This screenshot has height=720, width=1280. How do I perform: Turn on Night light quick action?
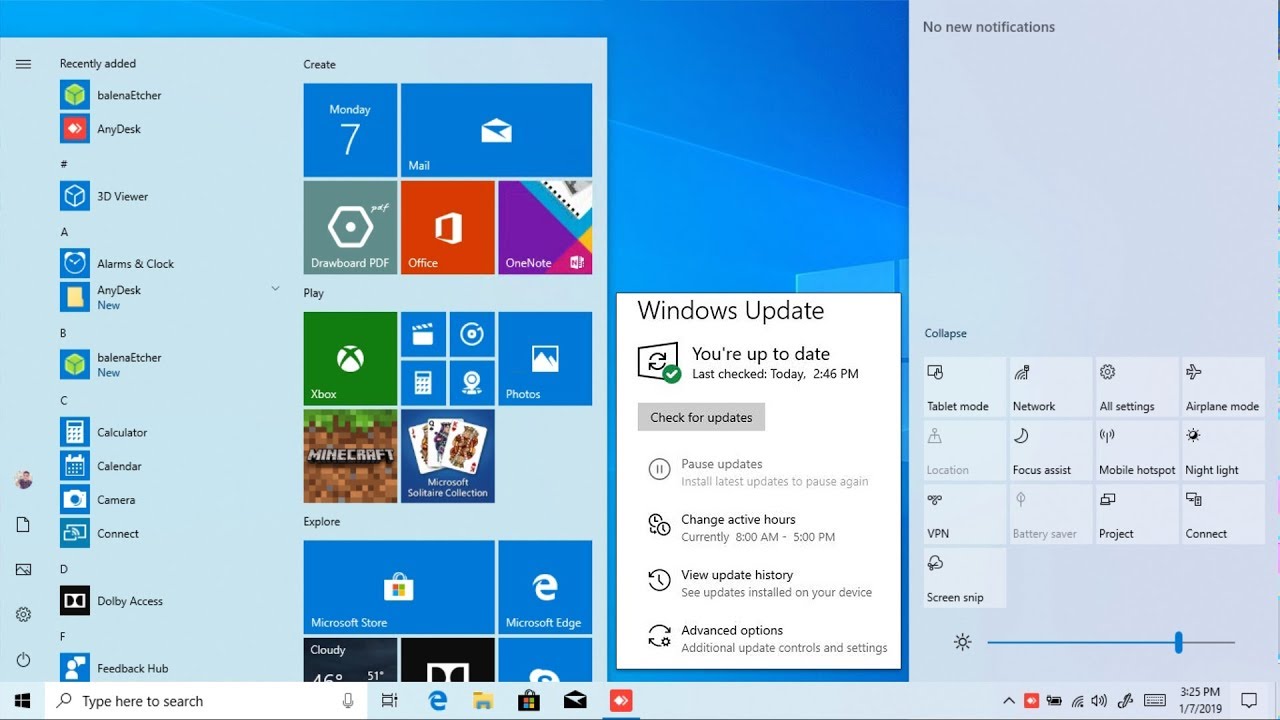(1223, 451)
